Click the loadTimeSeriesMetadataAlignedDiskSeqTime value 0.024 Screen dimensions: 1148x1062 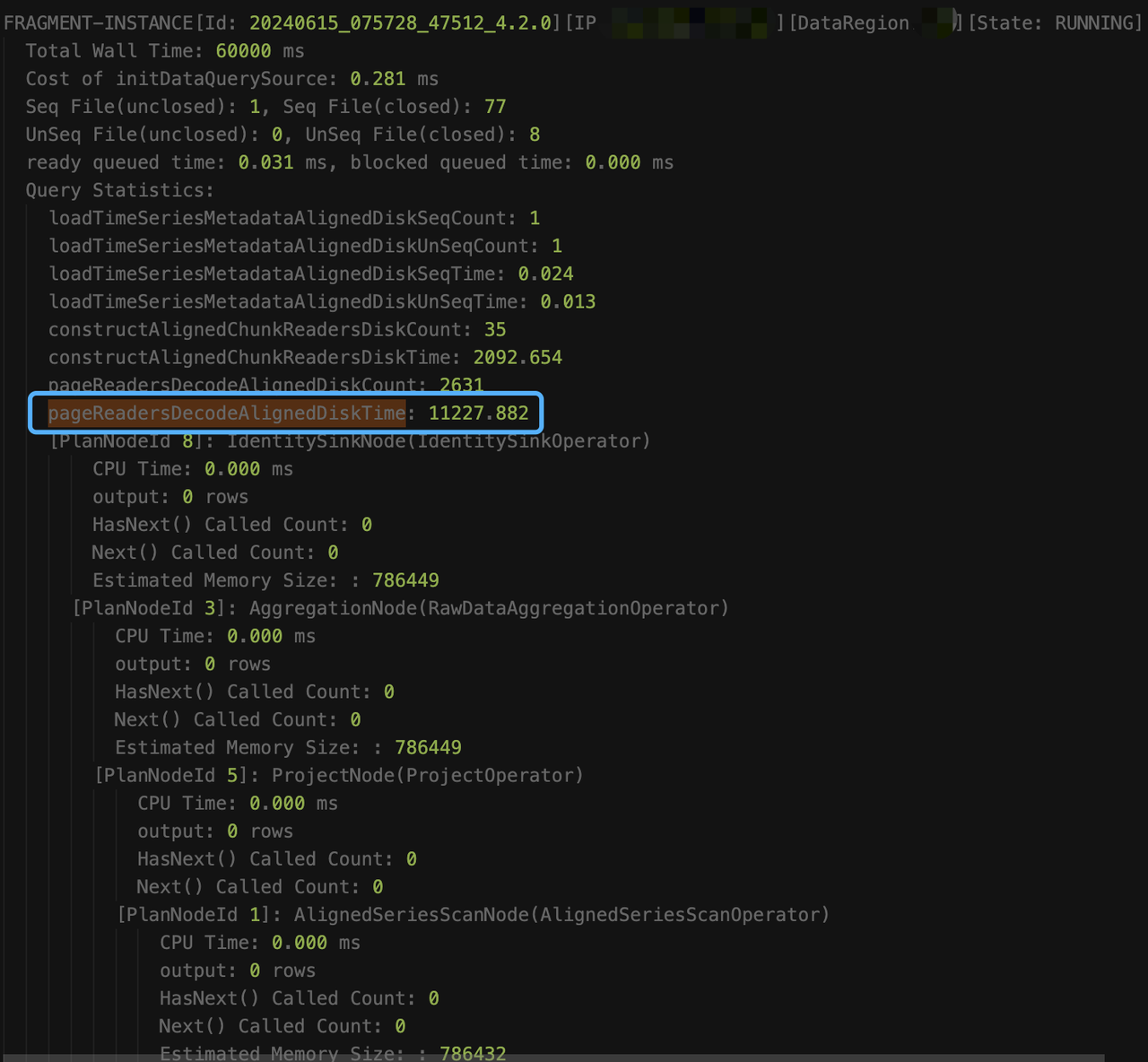coord(545,274)
